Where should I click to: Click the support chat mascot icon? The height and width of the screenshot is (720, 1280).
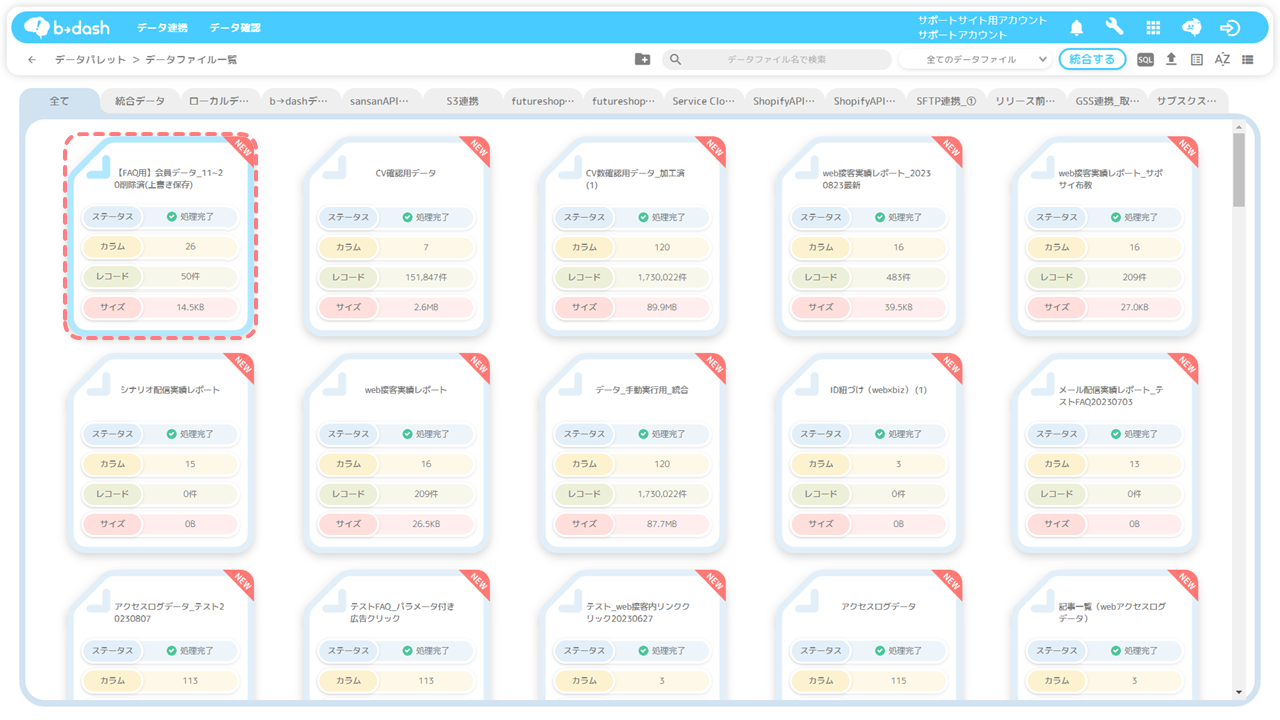(1191, 28)
